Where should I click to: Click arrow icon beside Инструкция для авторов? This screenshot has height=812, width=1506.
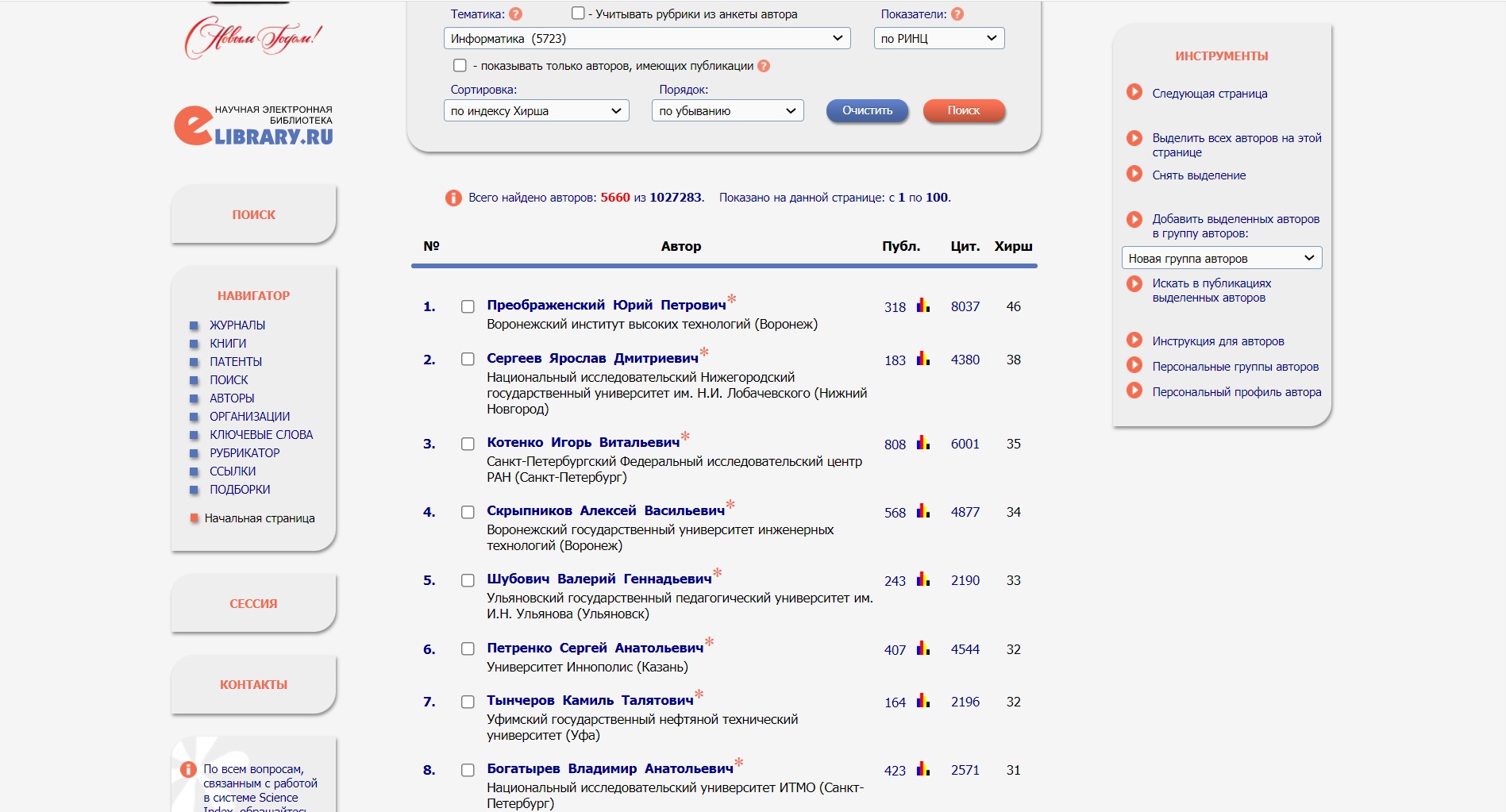tap(1134, 340)
